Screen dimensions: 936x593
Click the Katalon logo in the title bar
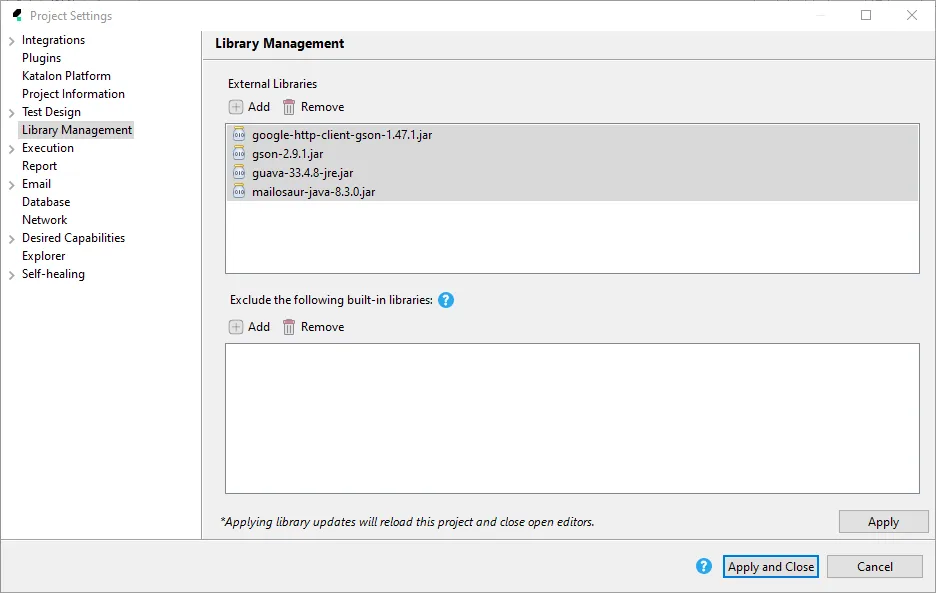[16, 15]
